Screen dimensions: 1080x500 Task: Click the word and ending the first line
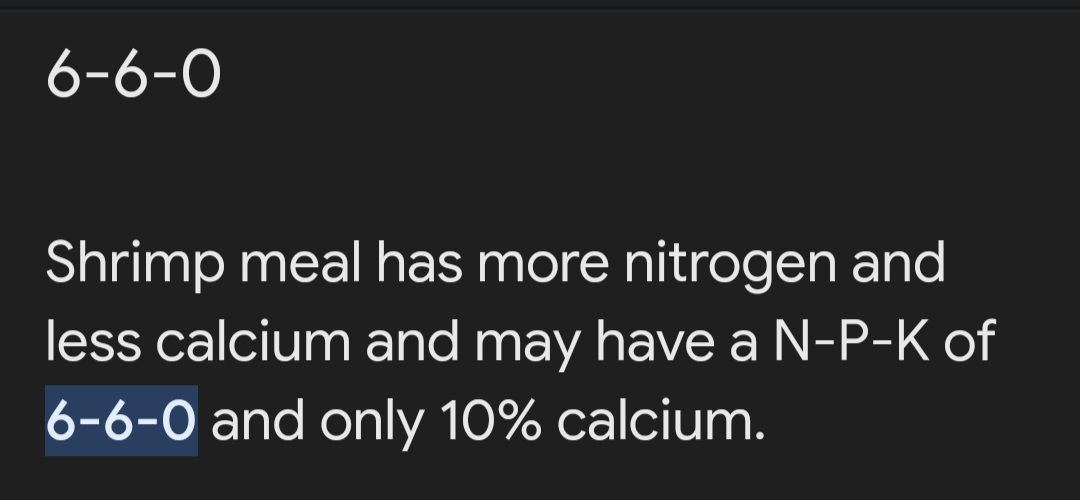coord(898,264)
